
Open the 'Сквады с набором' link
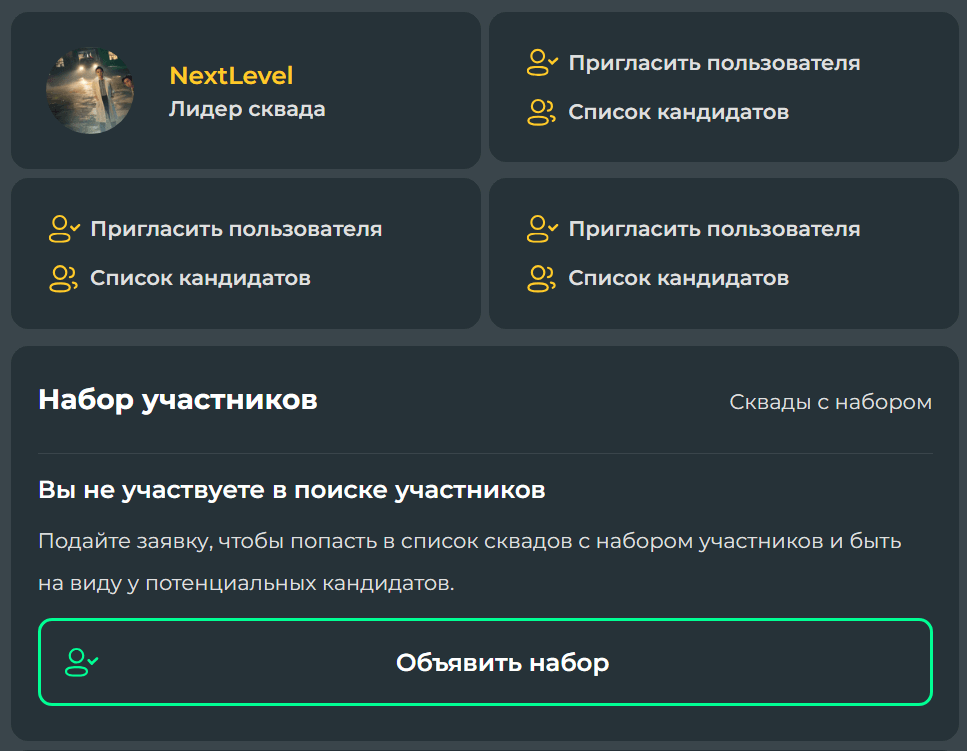point(830,402)
